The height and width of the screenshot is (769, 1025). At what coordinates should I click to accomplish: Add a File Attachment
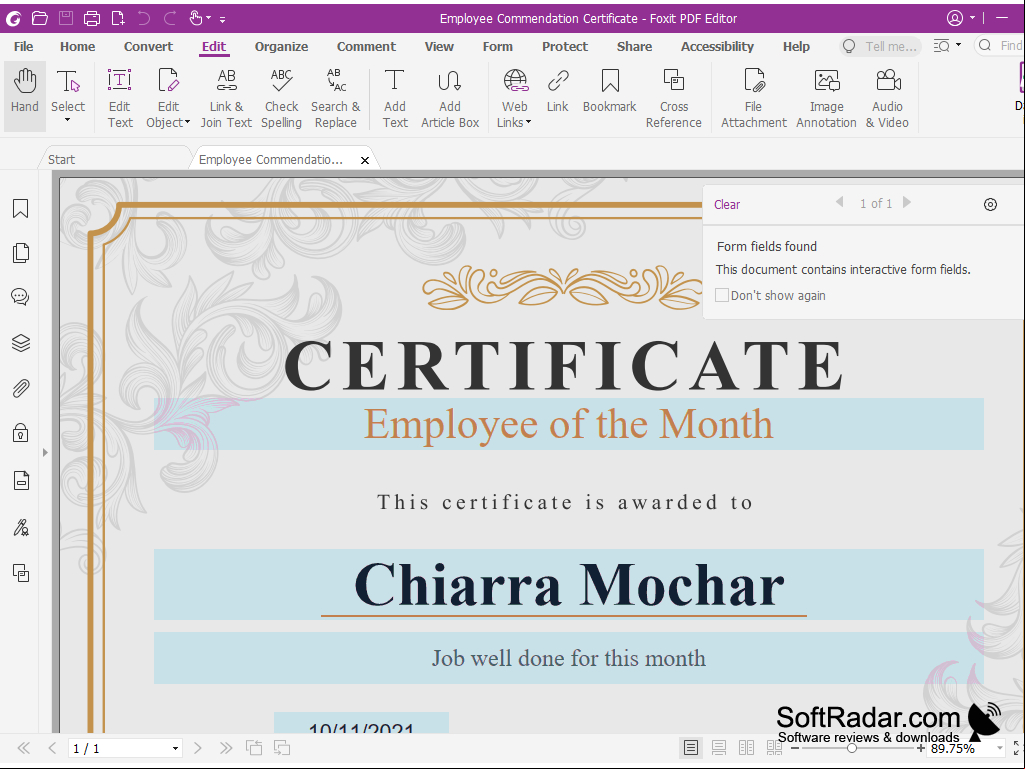coord(754,96)
